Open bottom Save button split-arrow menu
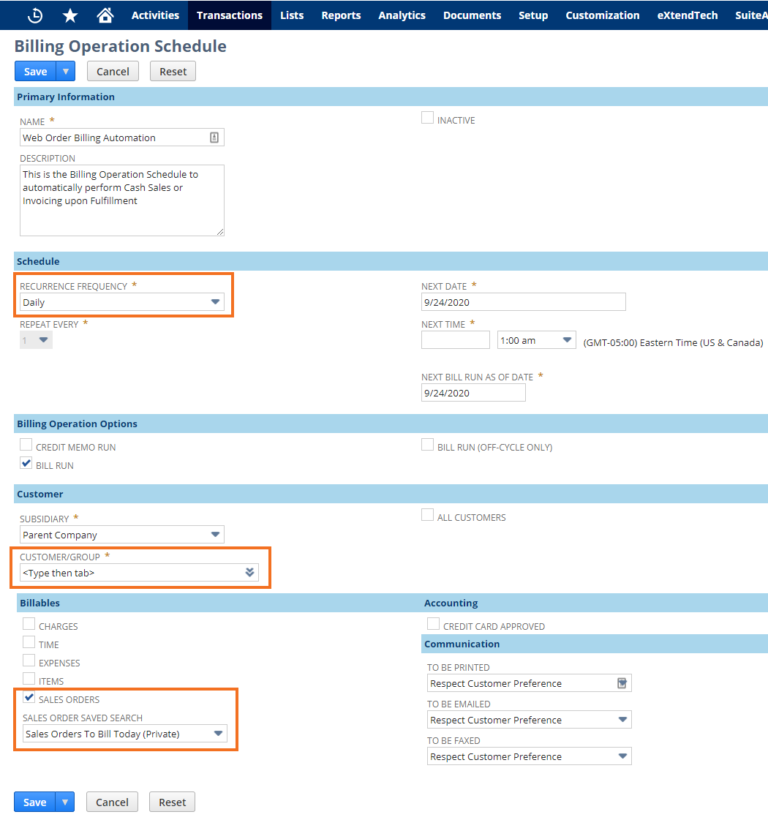The height and width of the screenshot is (820, 768). [64, 801]
